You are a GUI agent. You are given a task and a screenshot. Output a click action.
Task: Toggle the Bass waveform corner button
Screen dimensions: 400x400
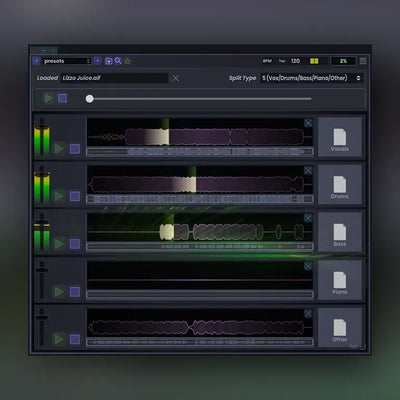[x=308, y=218]
